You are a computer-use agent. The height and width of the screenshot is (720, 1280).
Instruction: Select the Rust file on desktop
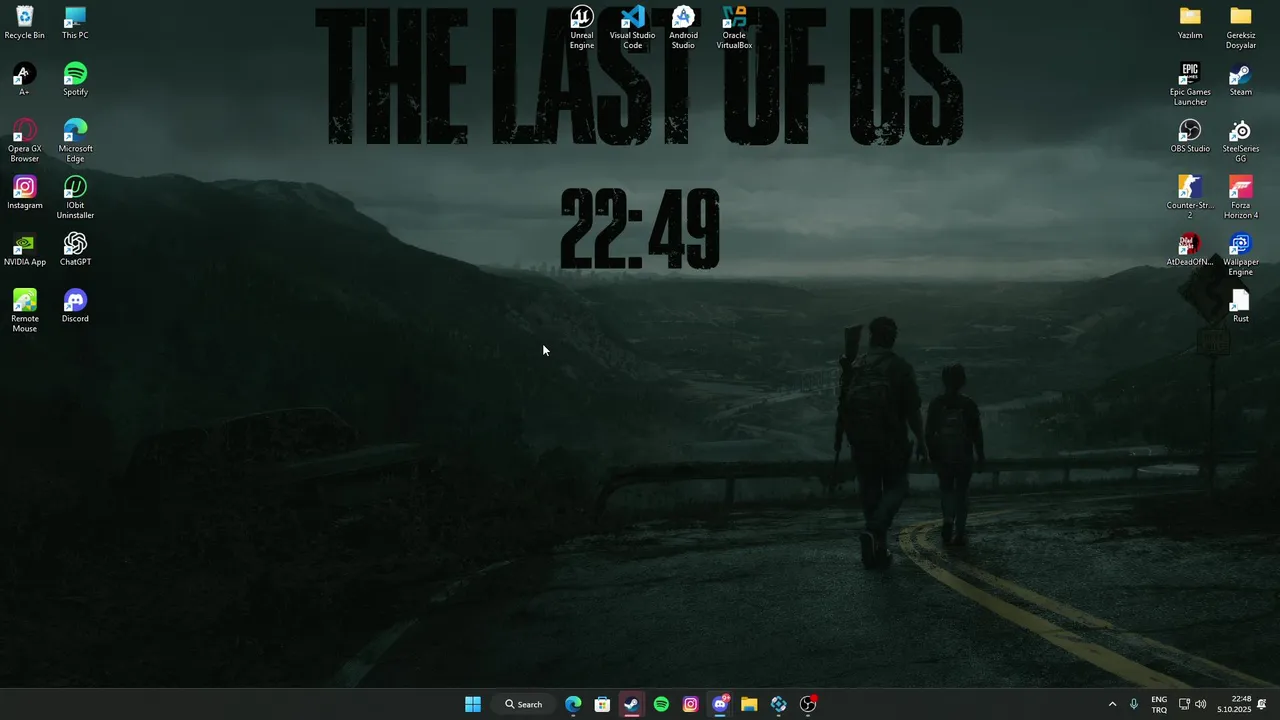pyautogui.click(x=1241, y=306)
